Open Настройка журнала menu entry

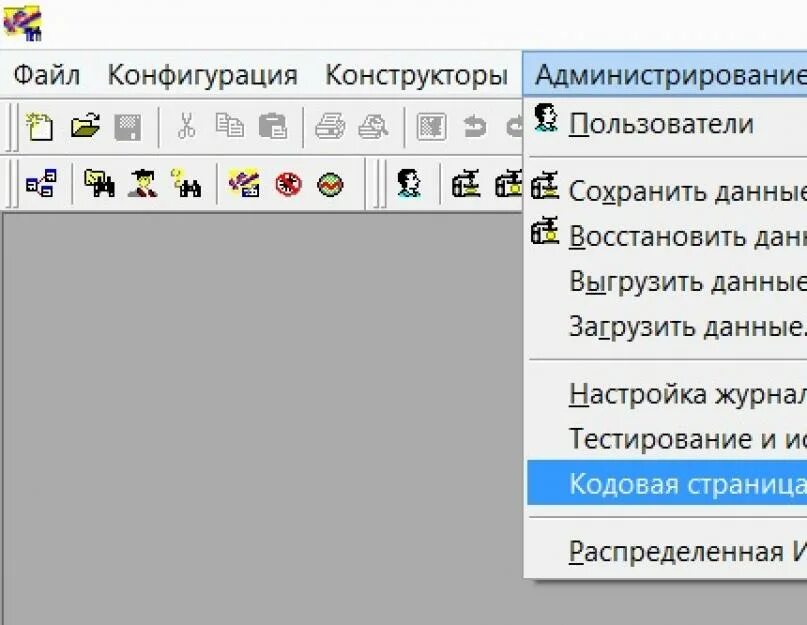click(x=667, y=394)
